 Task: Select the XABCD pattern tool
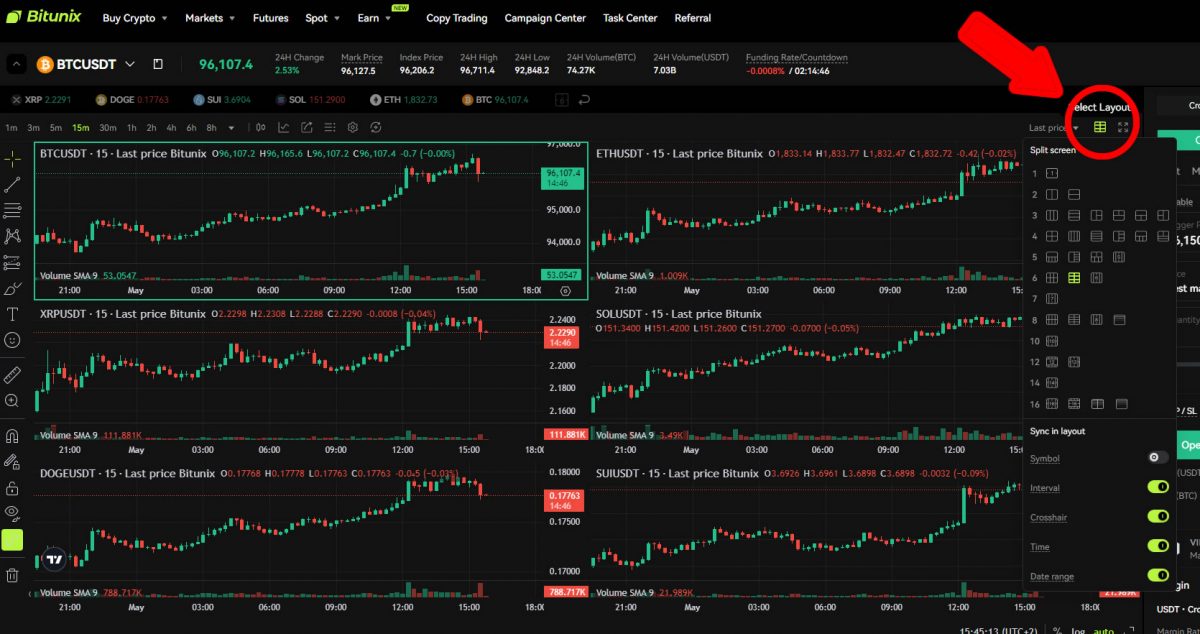[12, 236]
